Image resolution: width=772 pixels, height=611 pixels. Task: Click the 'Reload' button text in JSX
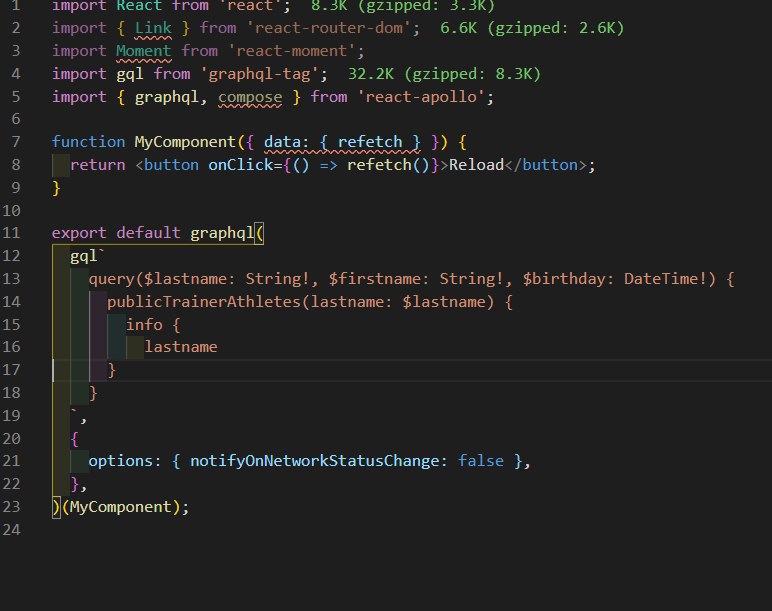click(x=476, y=165)
